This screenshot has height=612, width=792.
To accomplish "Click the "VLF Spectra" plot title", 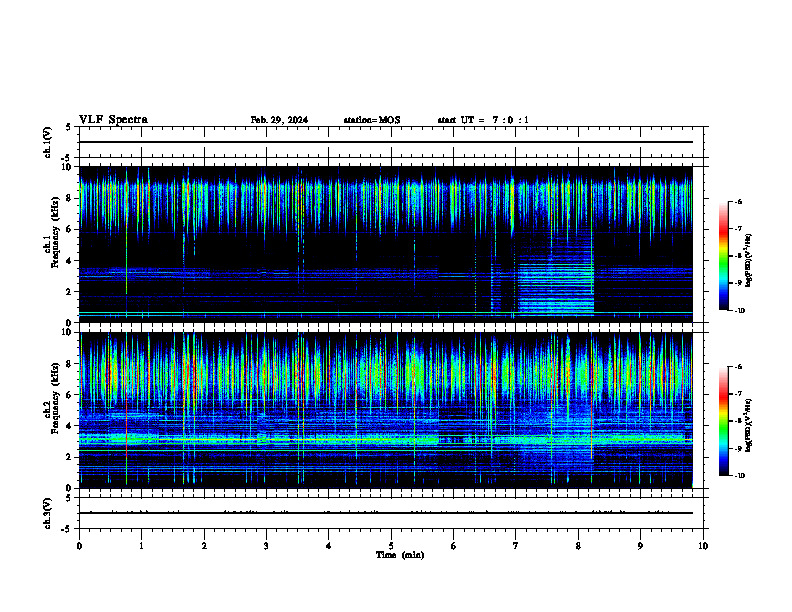I will tap(113, 120).
